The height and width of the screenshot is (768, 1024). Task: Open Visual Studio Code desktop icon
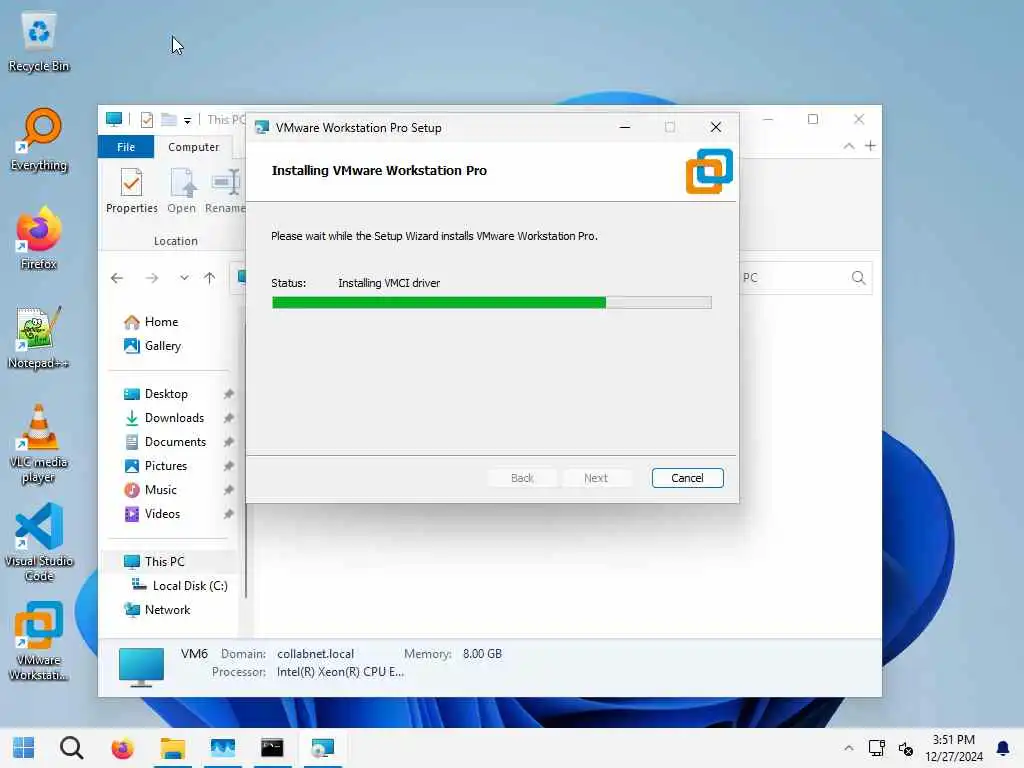point(39,542)
